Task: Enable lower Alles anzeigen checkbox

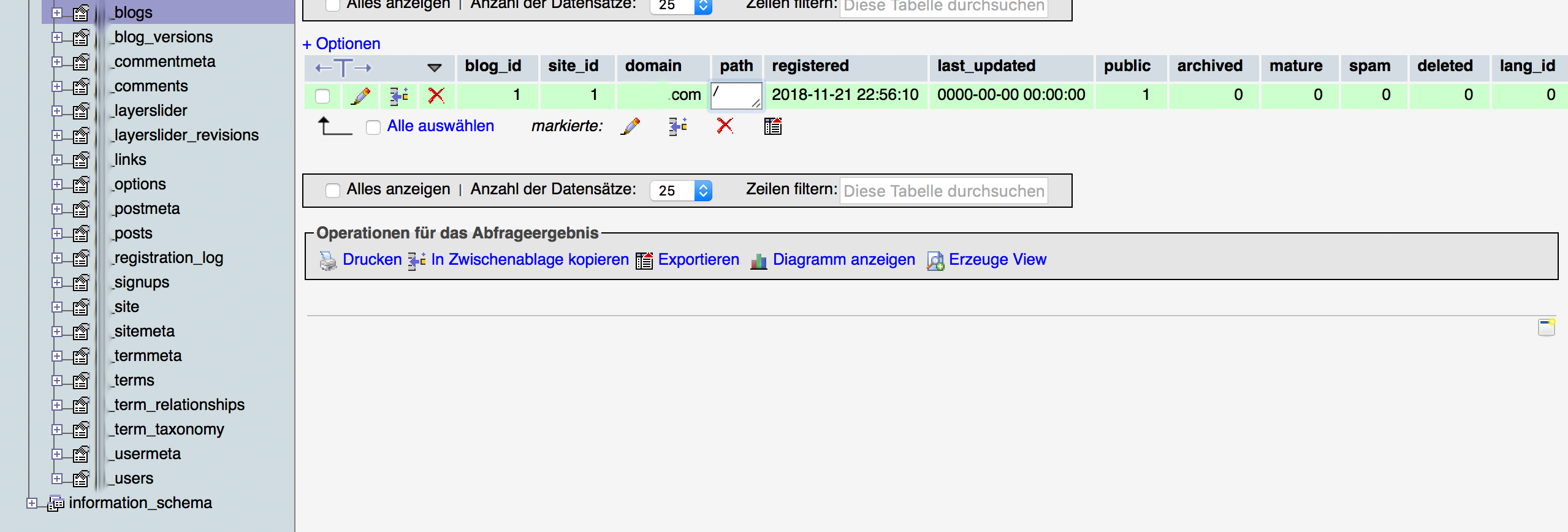Action: 333,191
